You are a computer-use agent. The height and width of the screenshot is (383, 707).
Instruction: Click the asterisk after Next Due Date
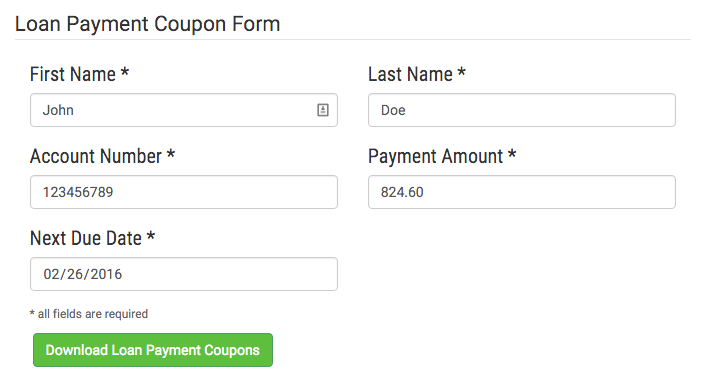point(151,236)
